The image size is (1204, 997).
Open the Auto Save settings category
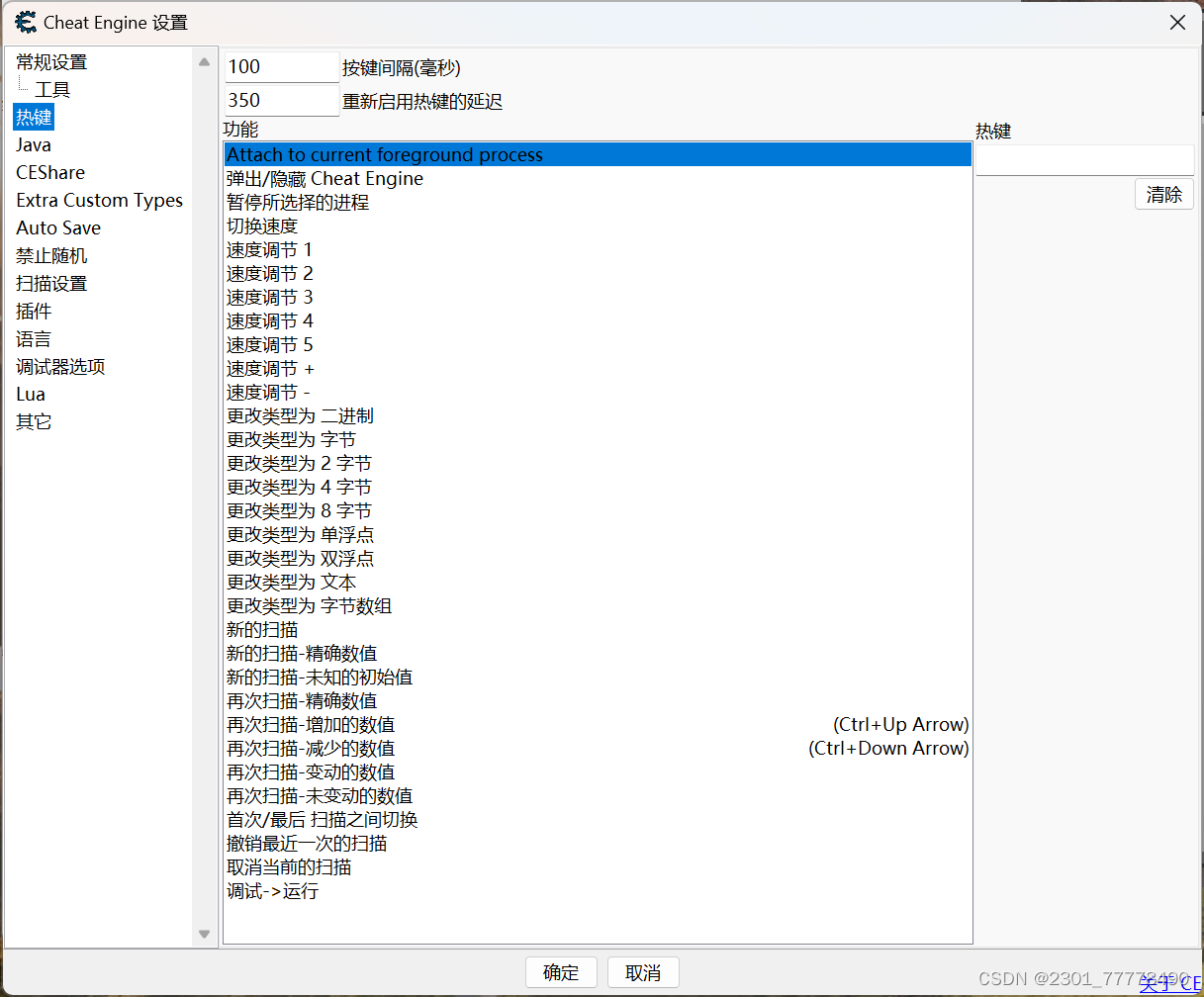pyautogui.click(x=58, y=228)
